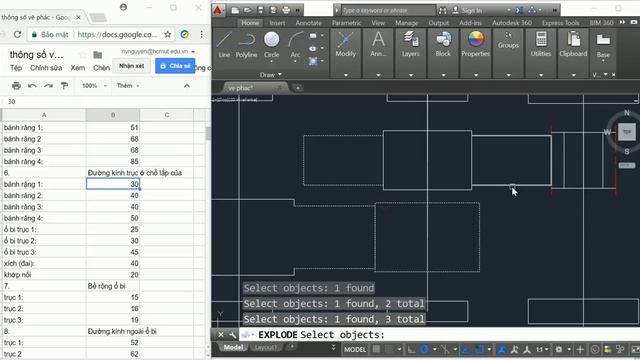The image size is (640, 360).
Task: Expand the Modify panel arrow
Action: (346, 75)
